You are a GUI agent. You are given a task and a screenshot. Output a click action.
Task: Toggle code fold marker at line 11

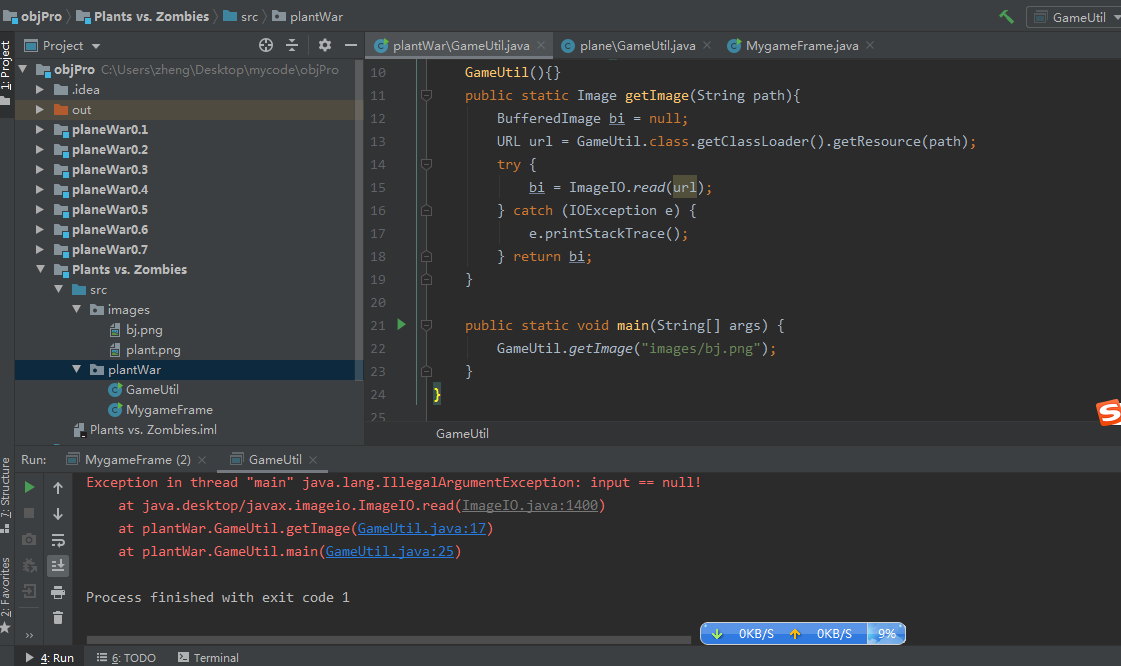coord(426,95)
